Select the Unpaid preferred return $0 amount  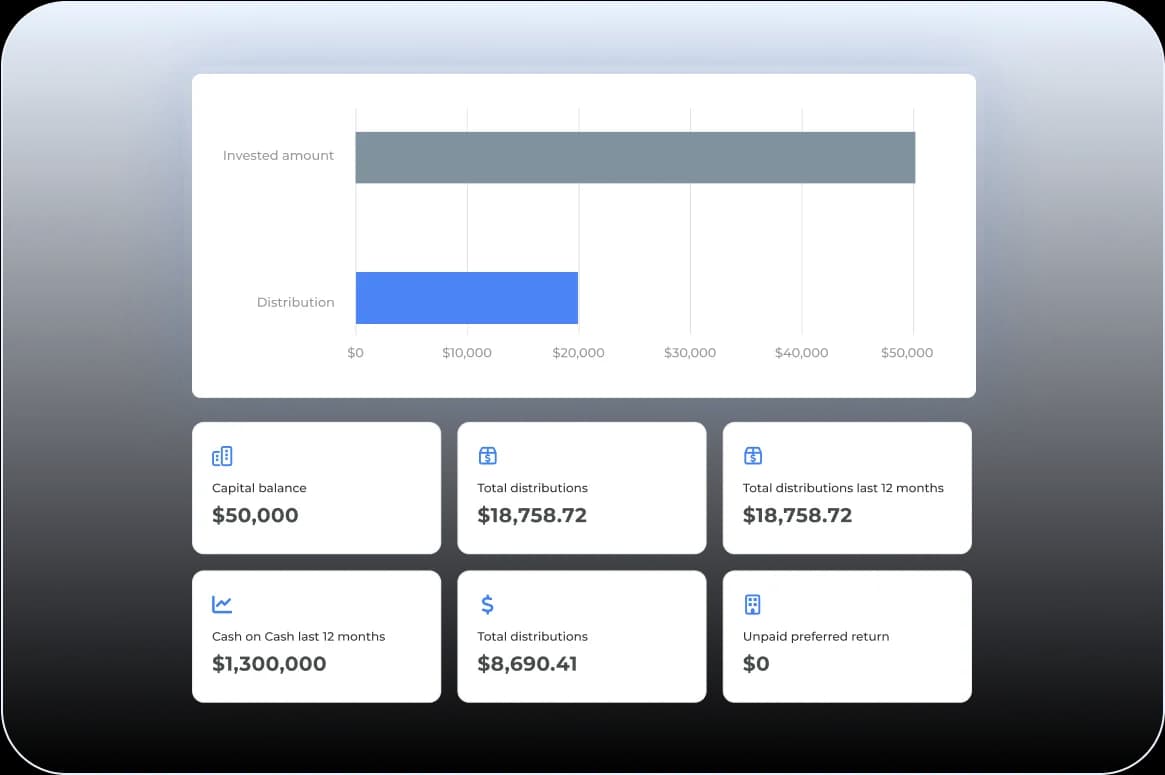click(756, 663)
